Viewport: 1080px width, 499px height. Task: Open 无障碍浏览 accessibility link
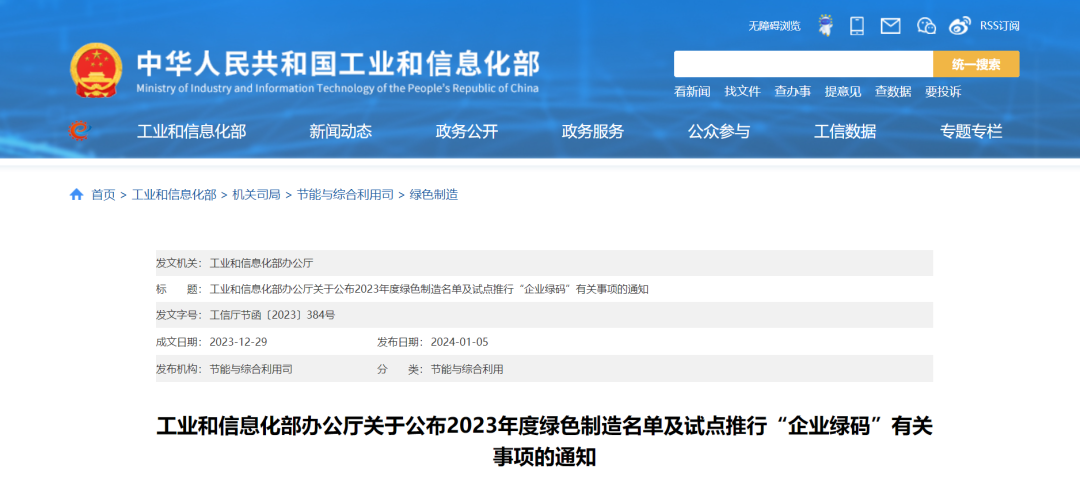click(774, 26)
